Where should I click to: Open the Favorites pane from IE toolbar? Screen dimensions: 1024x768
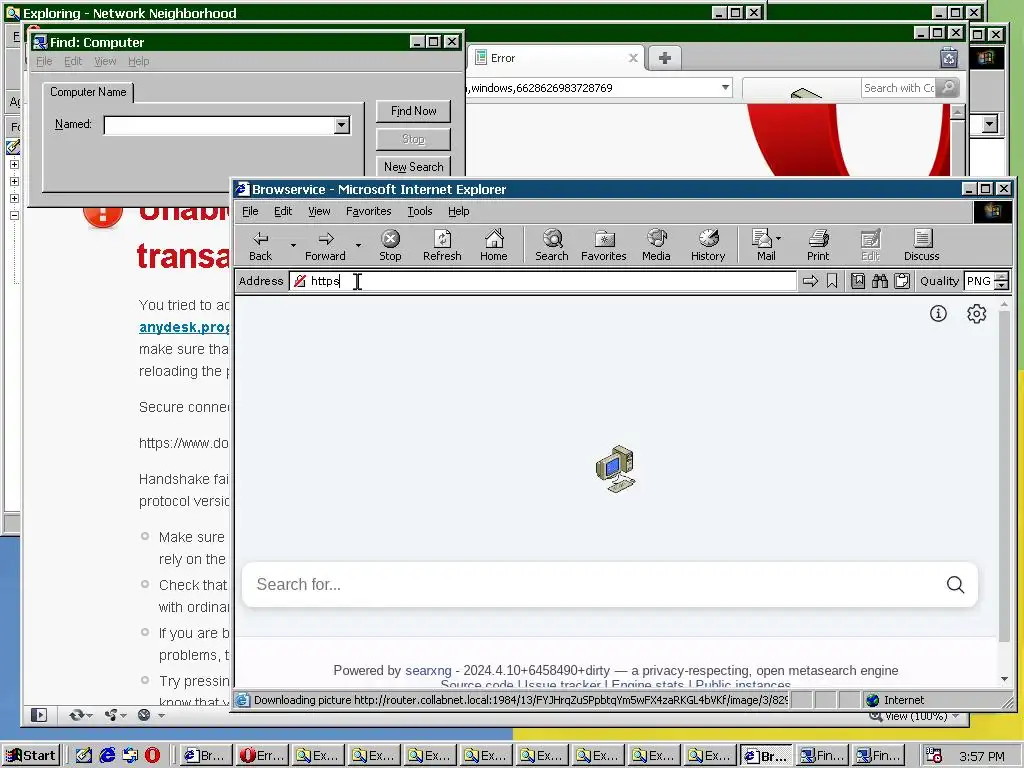click(x=603, y=245)
